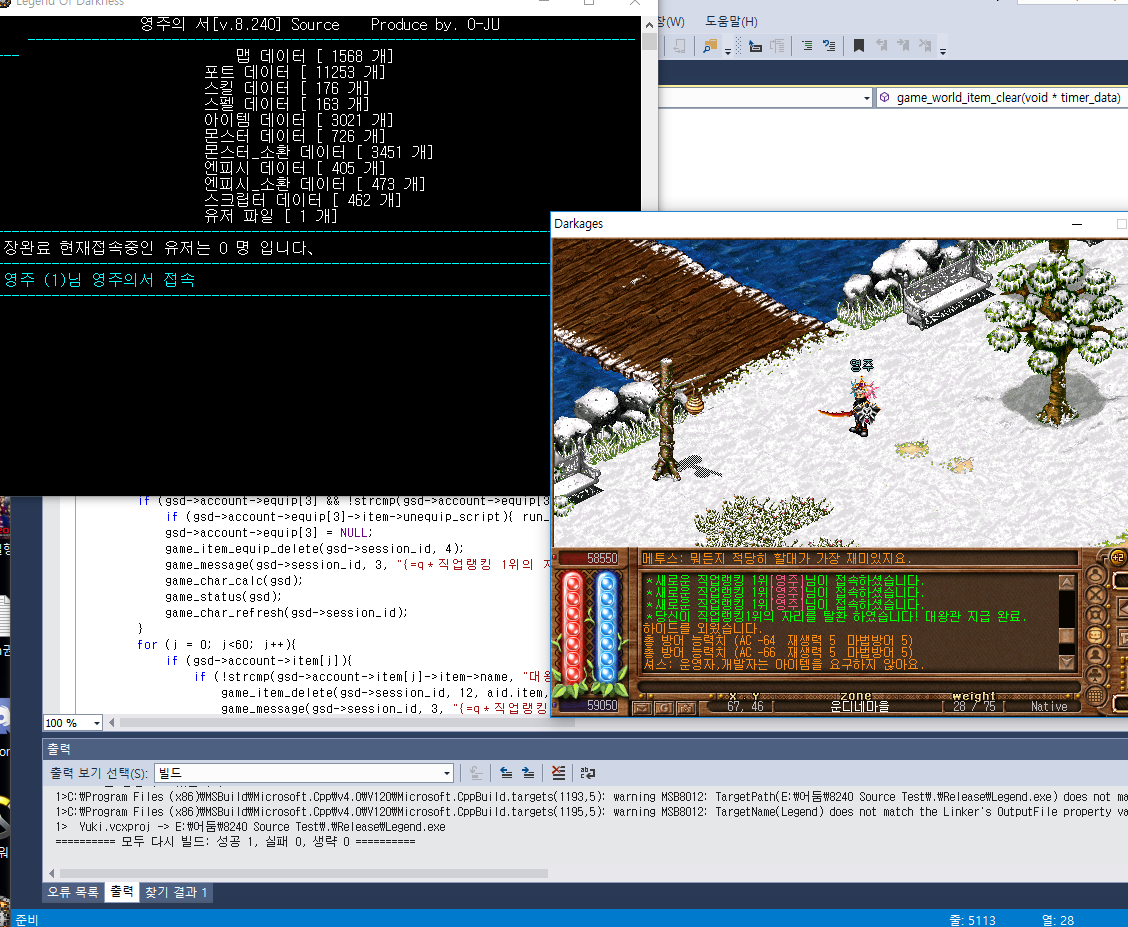Click crossed swords round button in Darkages
The height and width of the screenshot is (927, 1128).
click(1095, 595)
